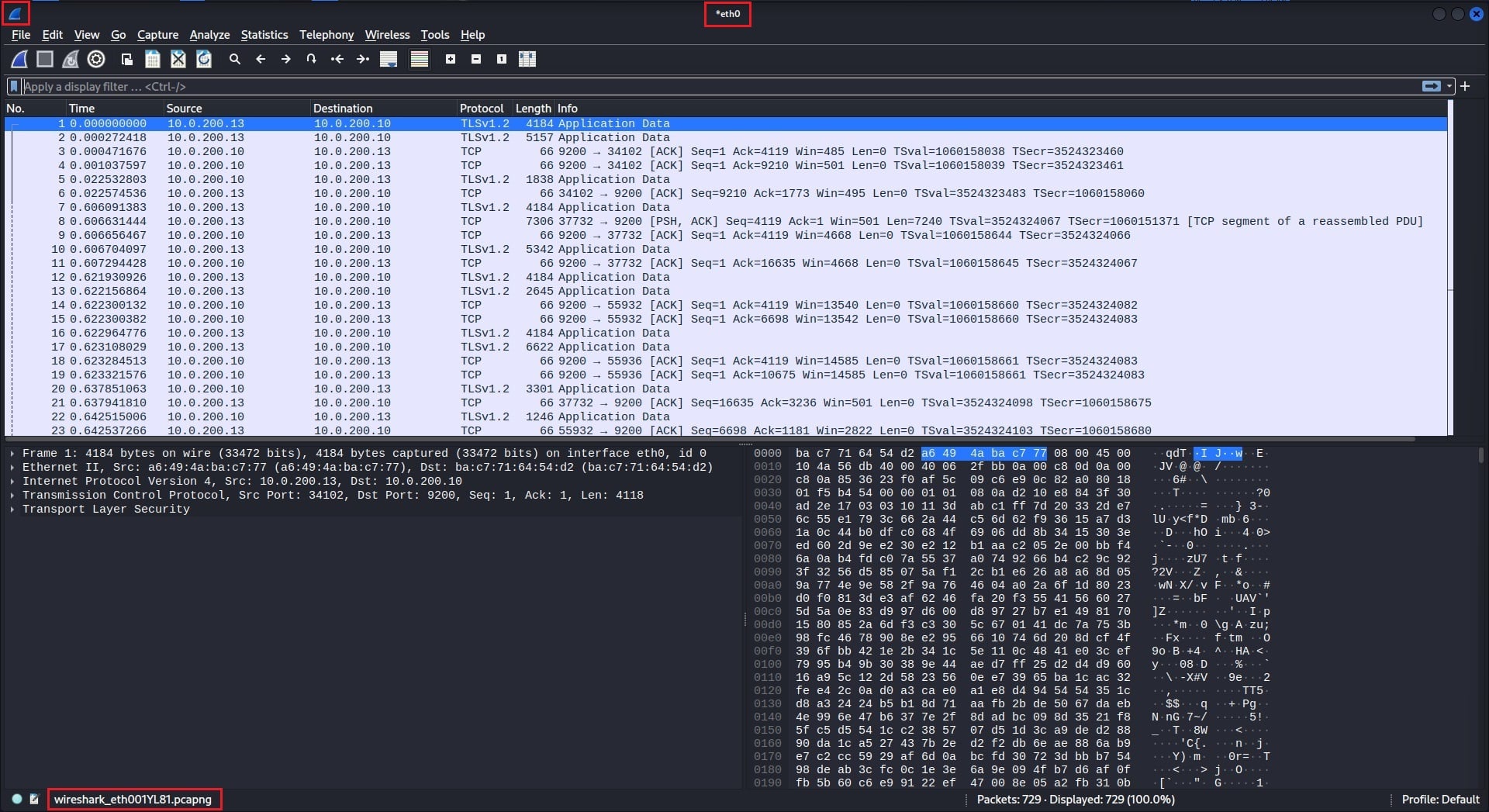The image size is (1489, 812).
Task: Open capture options gear icon
Action: click(x=96, y=59)
